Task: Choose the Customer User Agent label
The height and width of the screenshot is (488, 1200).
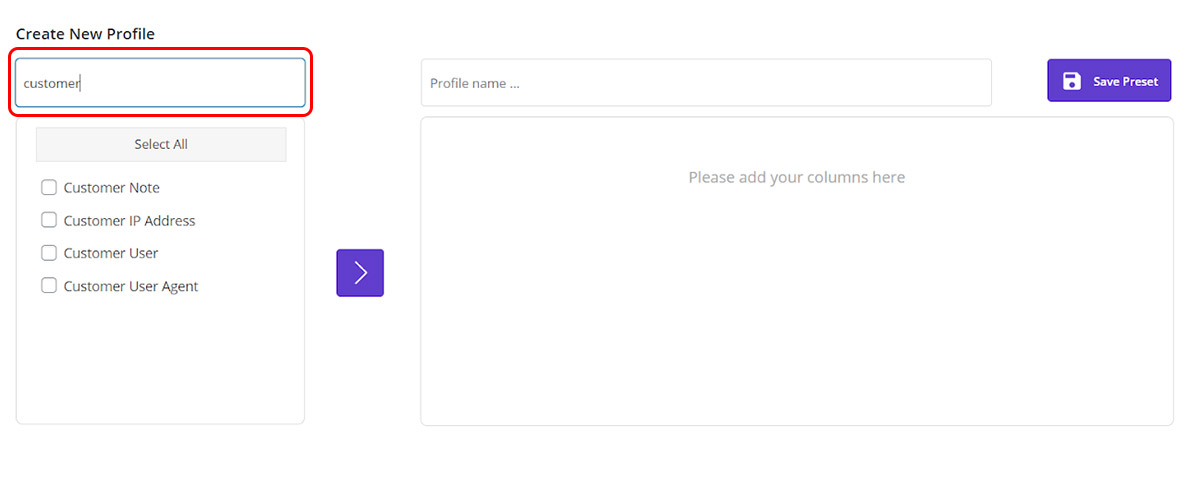Action: [x=131, y=287]
